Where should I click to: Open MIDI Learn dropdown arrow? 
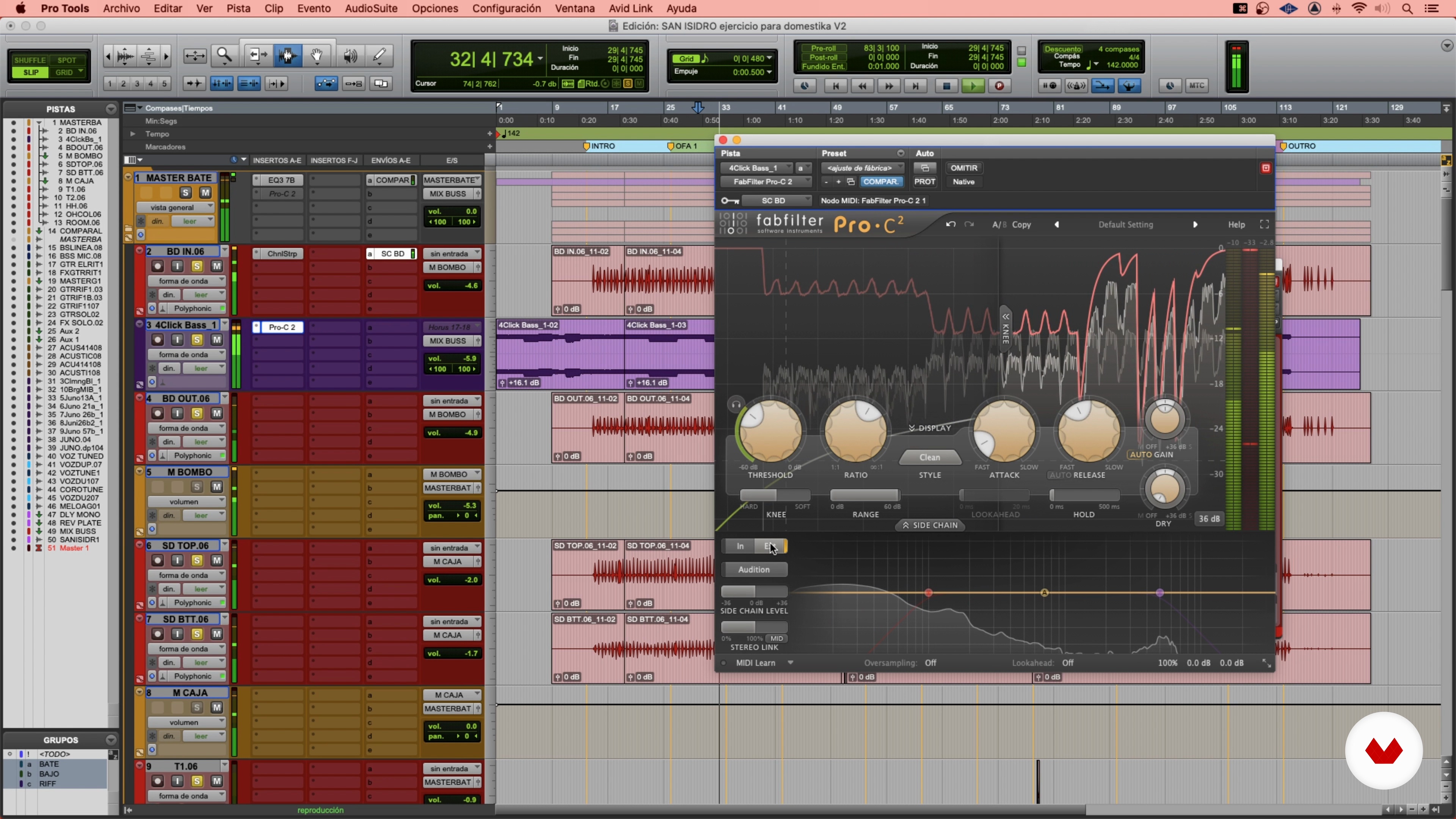[790, 662]
